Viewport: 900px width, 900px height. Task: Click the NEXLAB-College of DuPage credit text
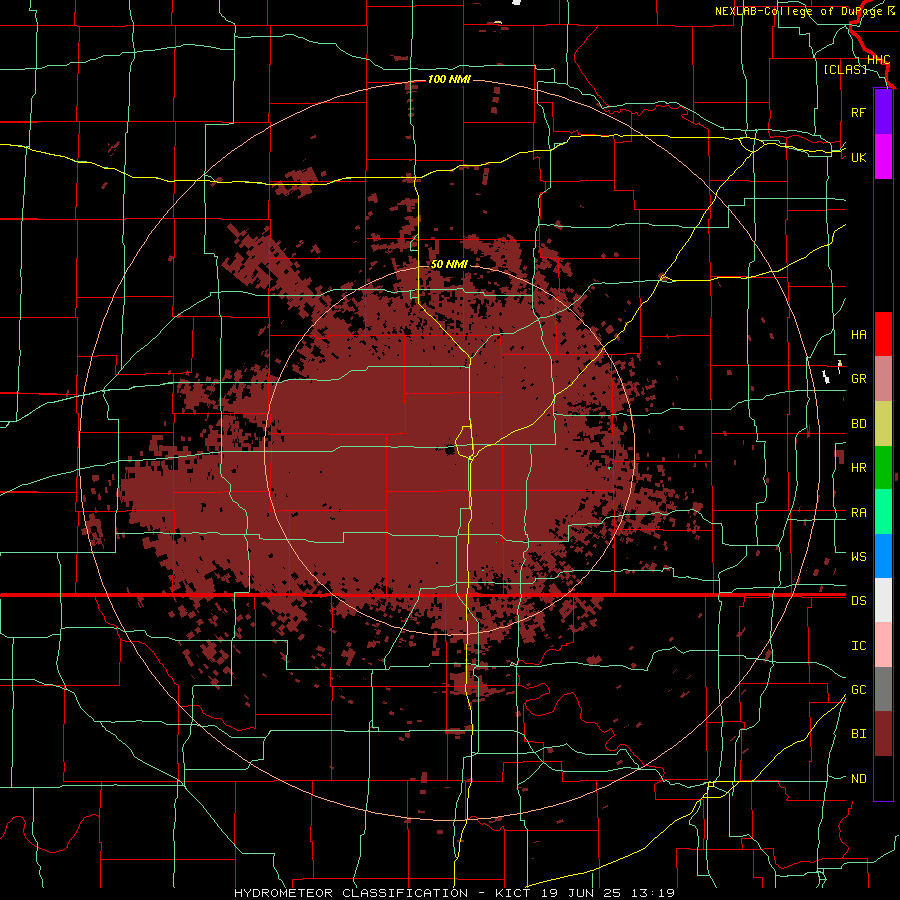[x=804, y=11]
